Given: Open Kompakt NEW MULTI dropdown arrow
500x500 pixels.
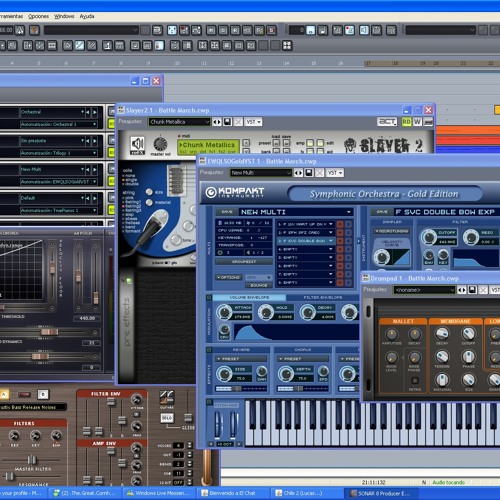Looking at the screenshot, I should tap(349, 212).
